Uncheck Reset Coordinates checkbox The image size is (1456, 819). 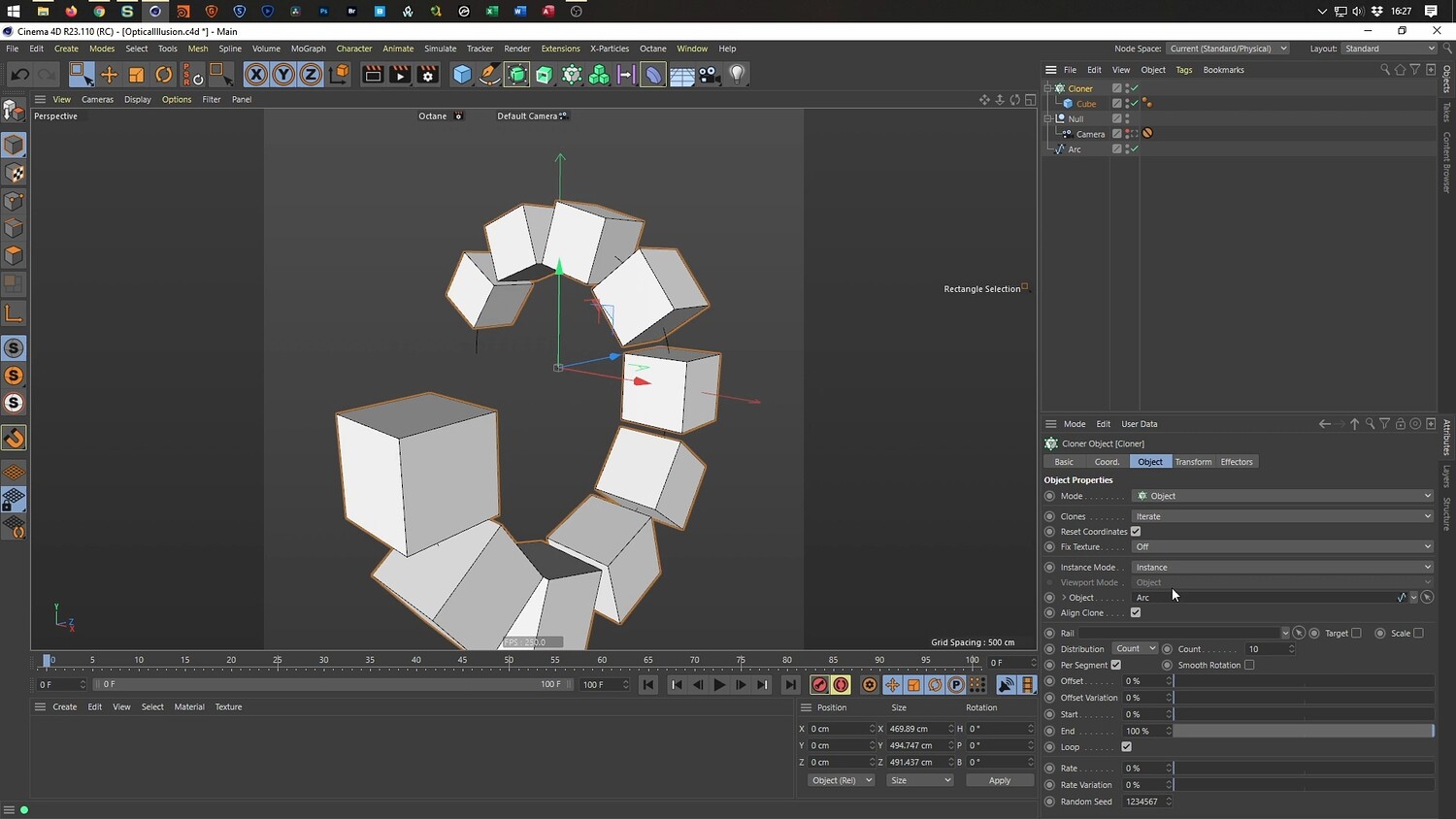coord(1136,532)
